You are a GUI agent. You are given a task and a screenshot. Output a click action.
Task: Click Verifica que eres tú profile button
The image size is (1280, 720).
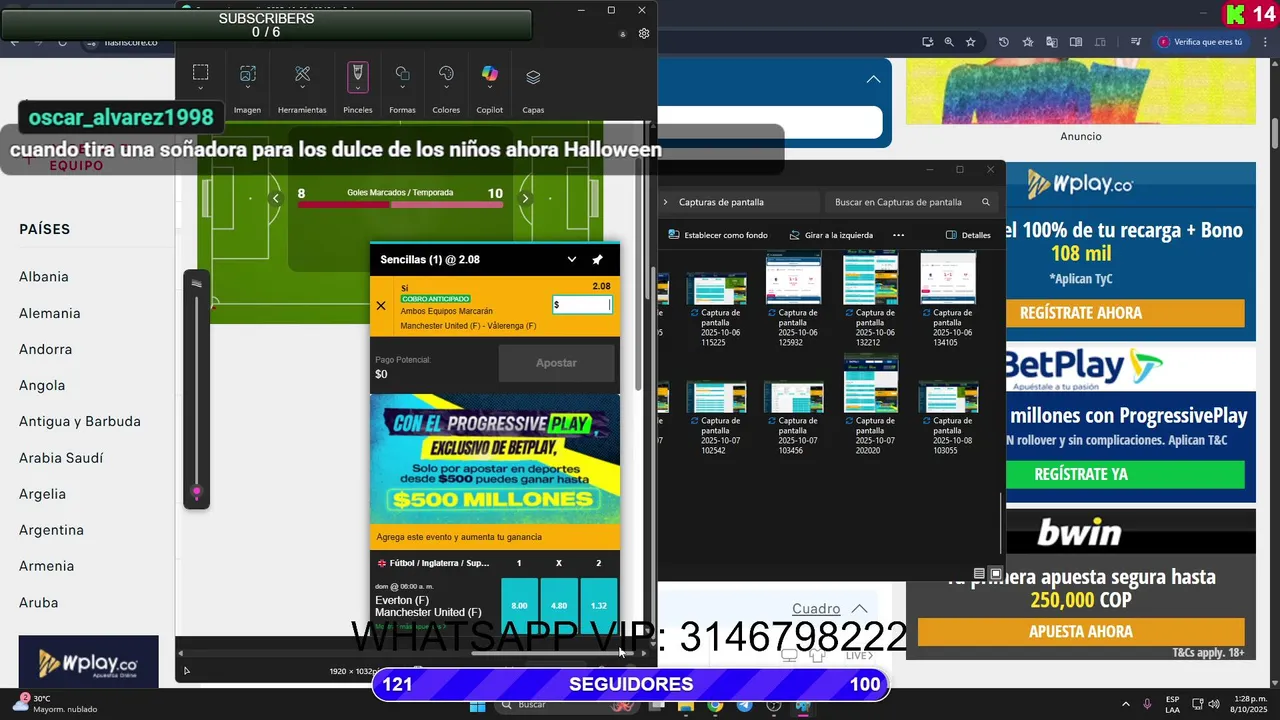1201,42
